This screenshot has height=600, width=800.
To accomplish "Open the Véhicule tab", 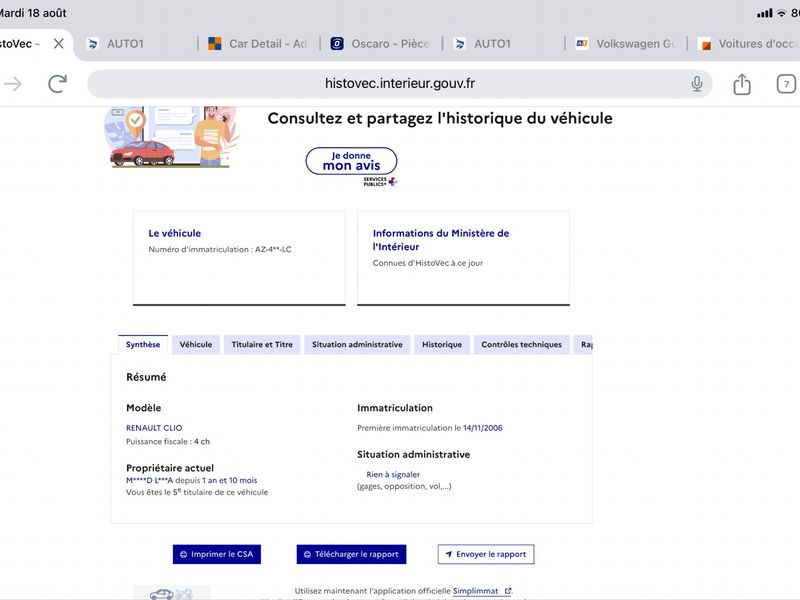I will [x=196, y=344].
